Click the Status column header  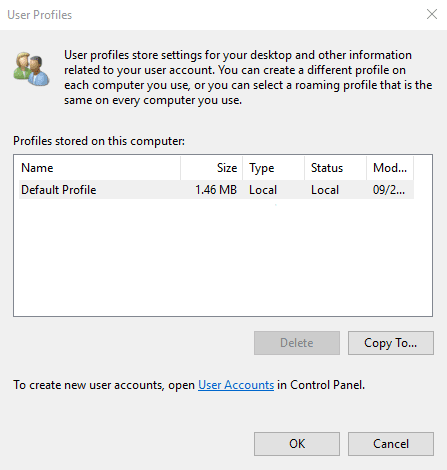coord(335,168)
